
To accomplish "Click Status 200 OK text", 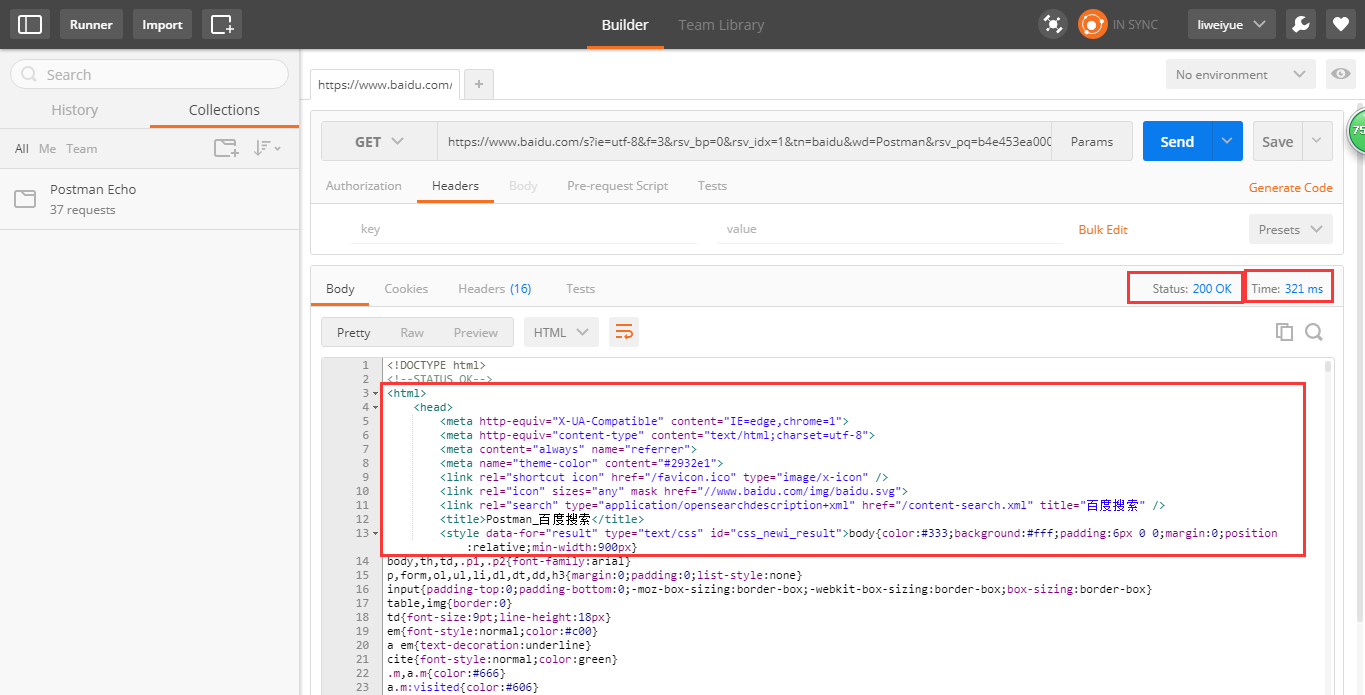I will (1192, 288).
